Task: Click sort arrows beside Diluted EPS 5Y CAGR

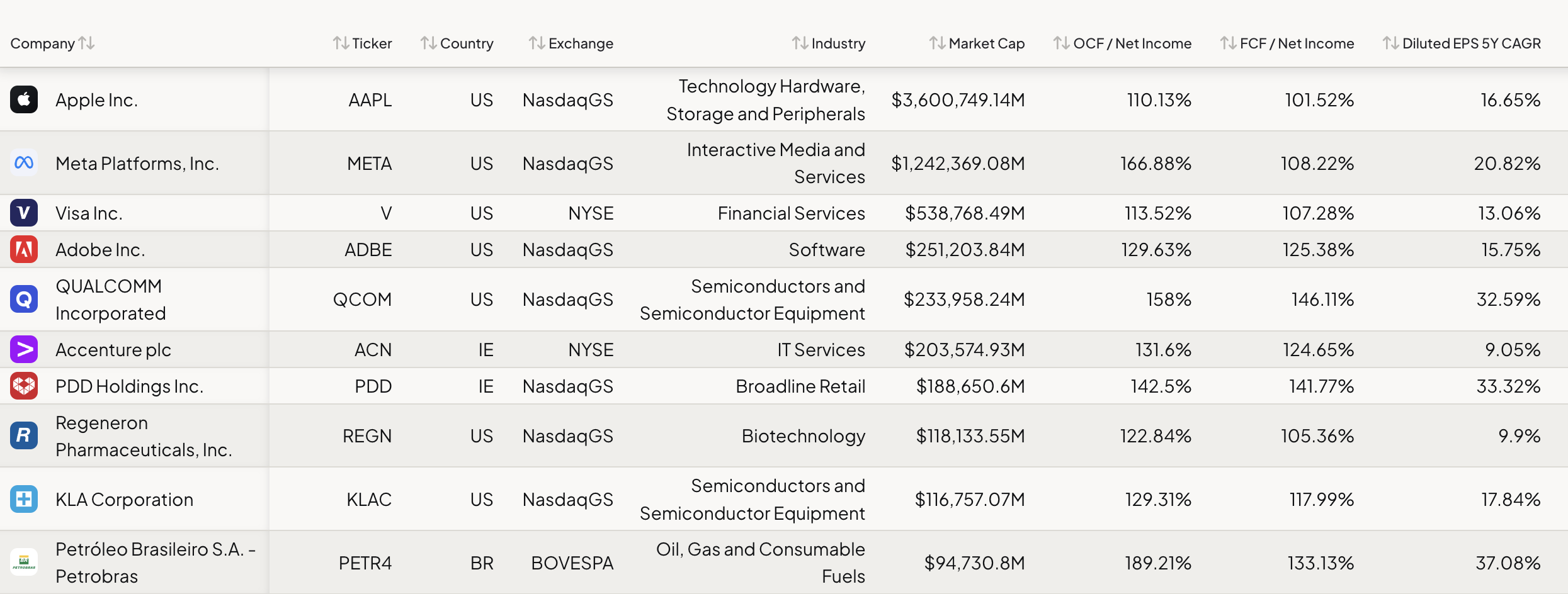Action: tap(1391, 43)
